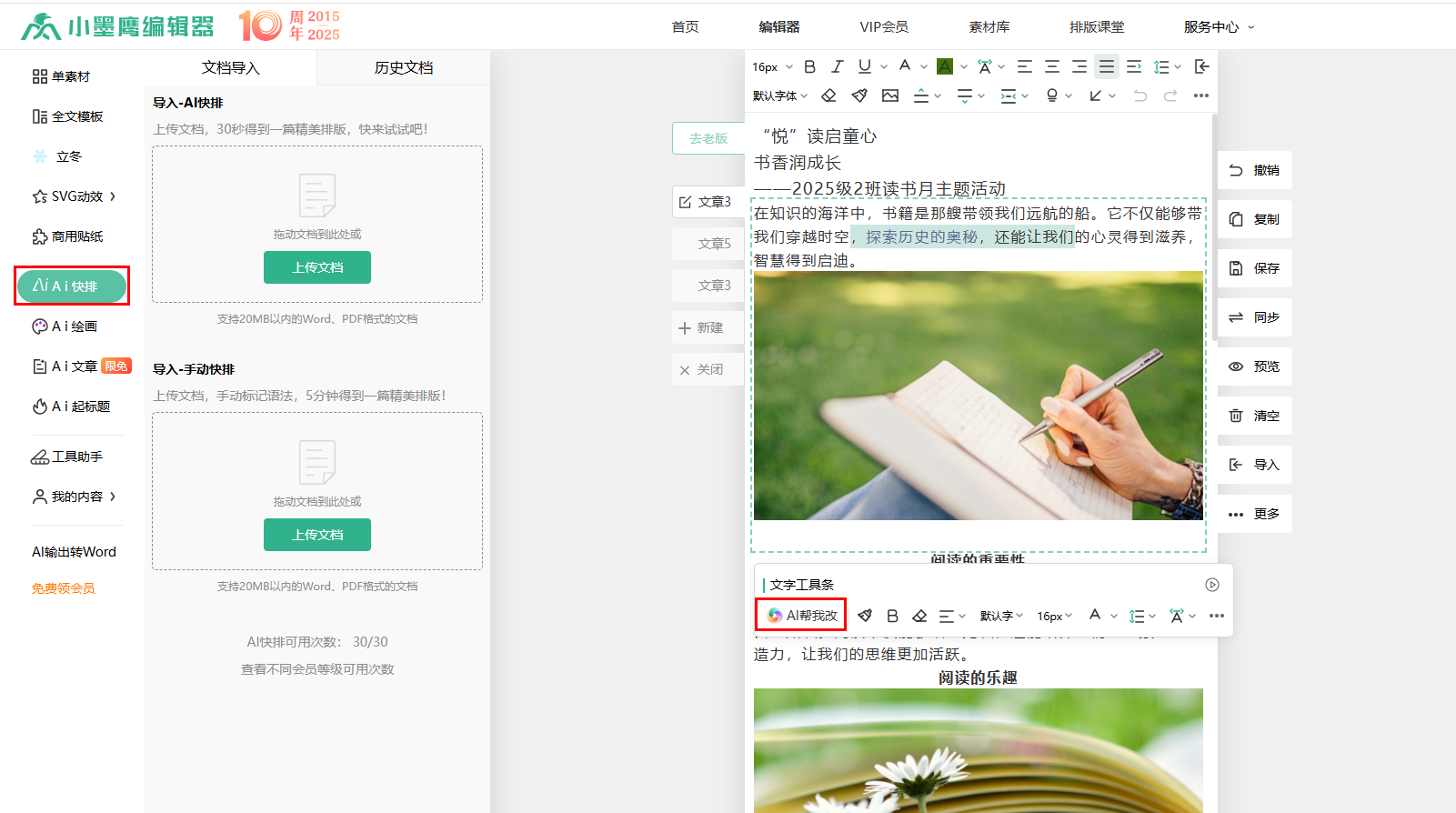
Task: Switch to the 历史文档 tab
Action: 403,68
